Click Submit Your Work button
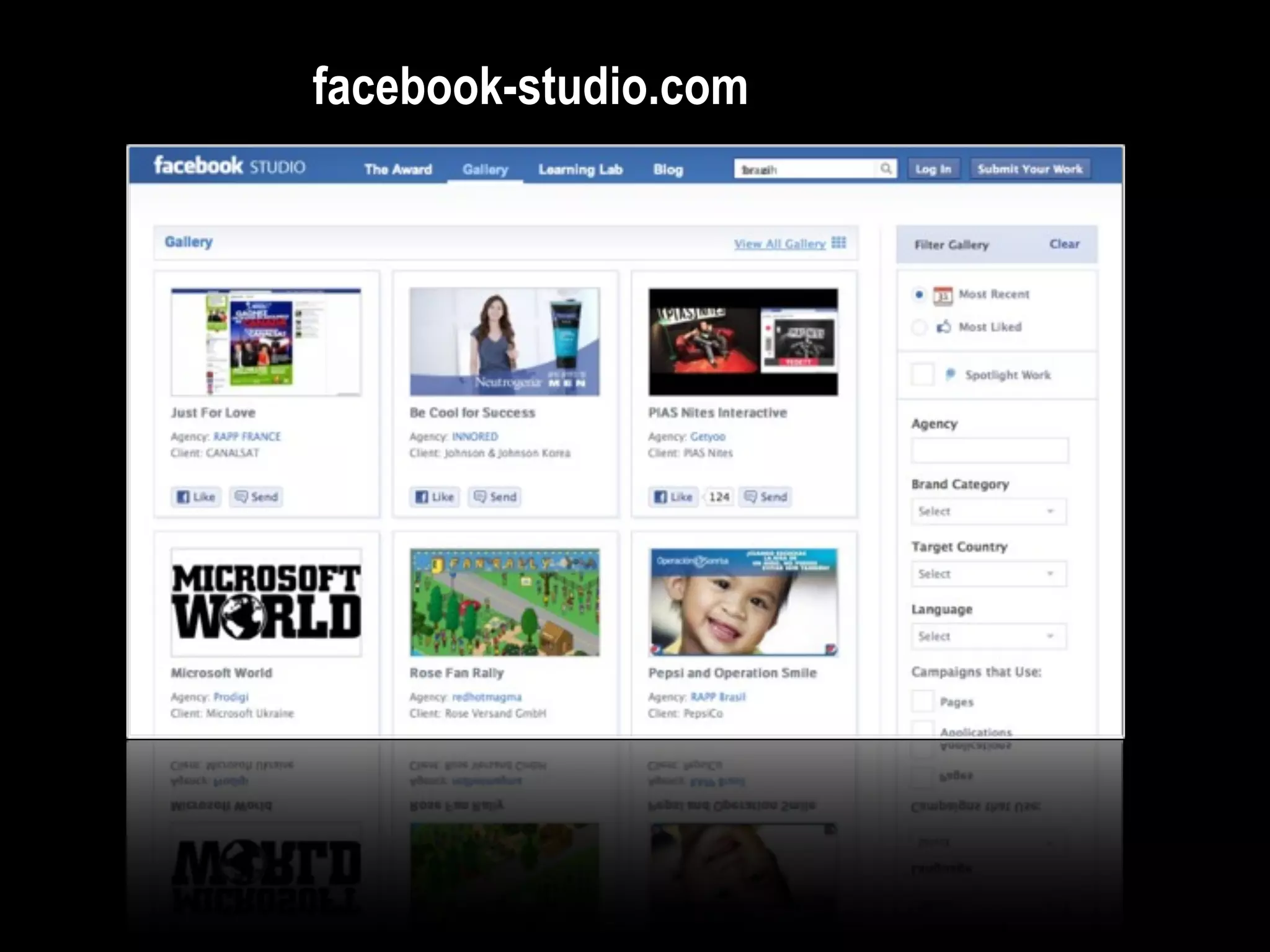This screenshot has width=1270, height=952. (1030, 169)
